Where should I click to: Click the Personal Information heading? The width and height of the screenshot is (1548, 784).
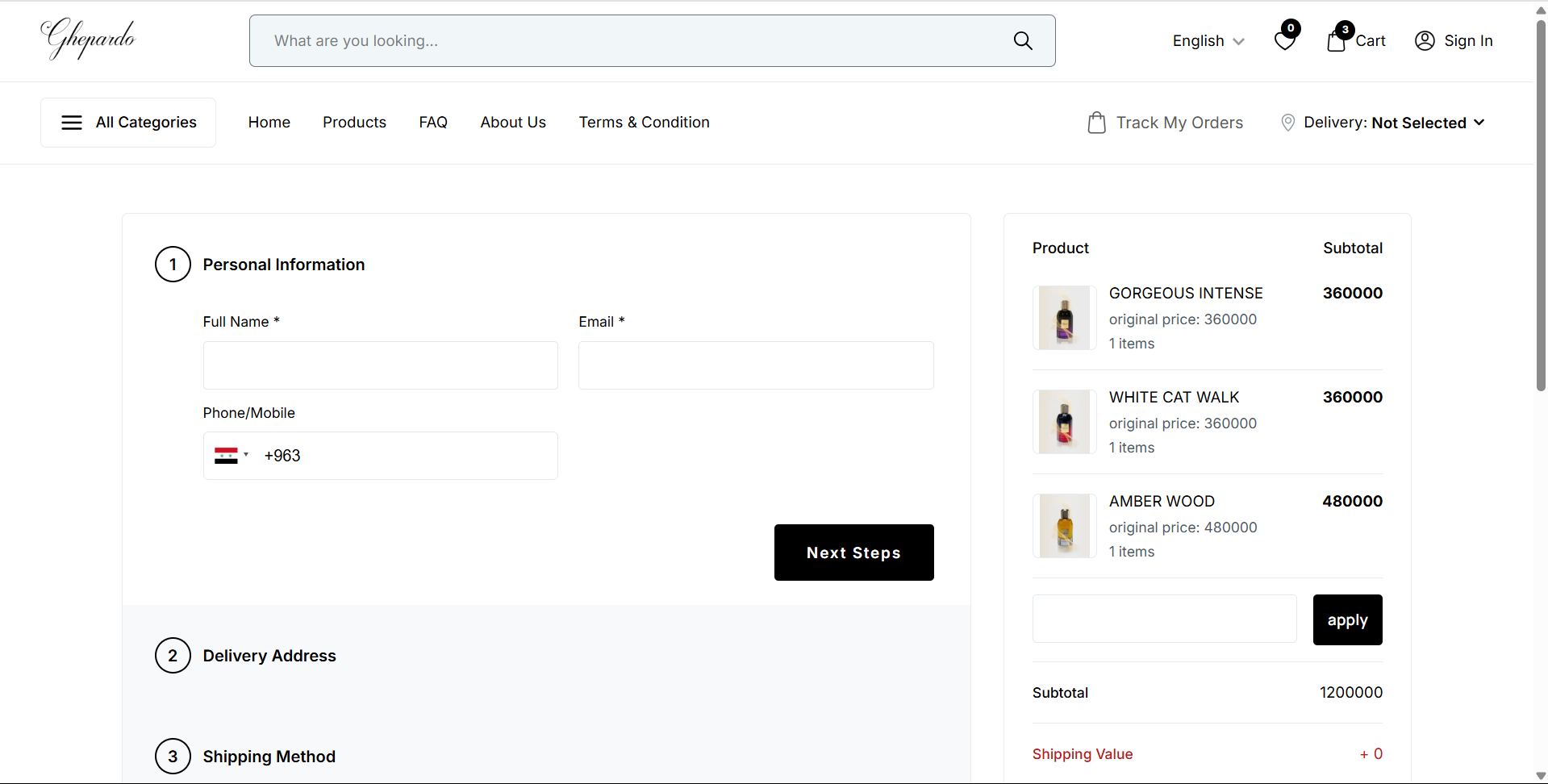pyautogui.click(x=284, y=265)
